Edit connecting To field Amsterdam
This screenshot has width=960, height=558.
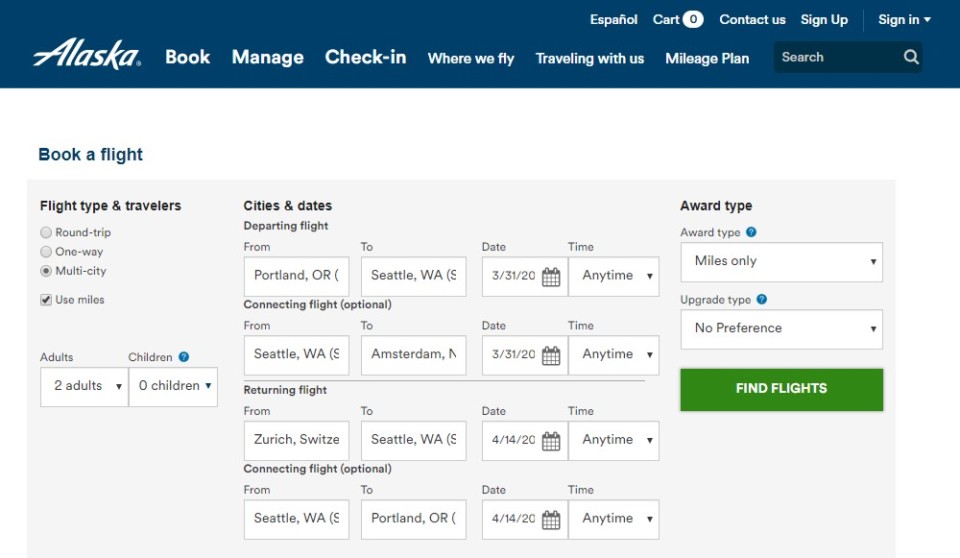(x=413, y=355)
